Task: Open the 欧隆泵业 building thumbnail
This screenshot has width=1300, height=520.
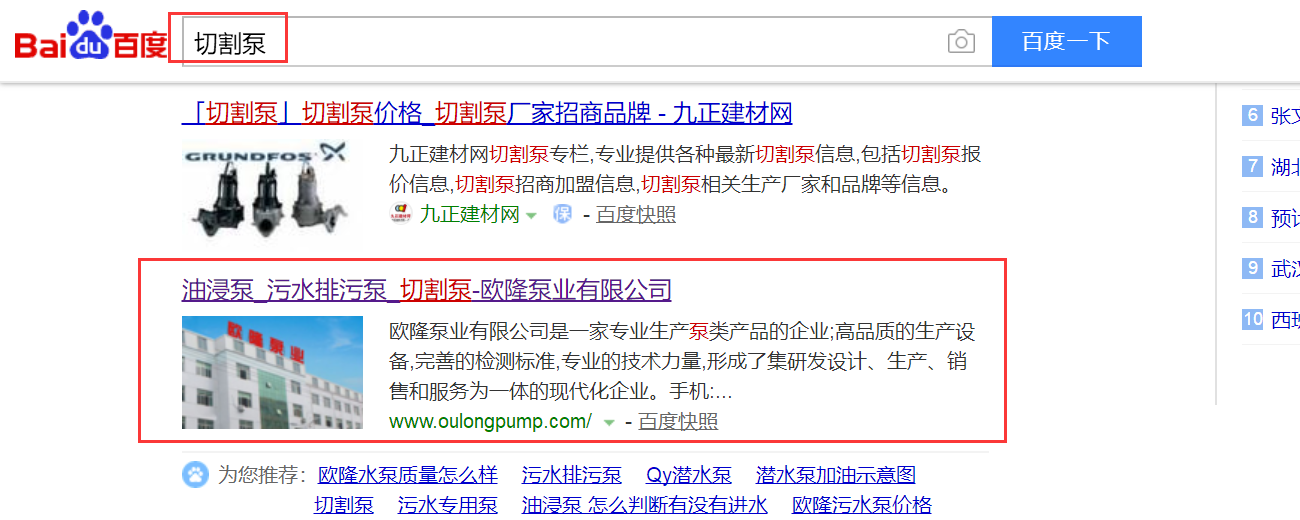Action: (x=272, y=372)
